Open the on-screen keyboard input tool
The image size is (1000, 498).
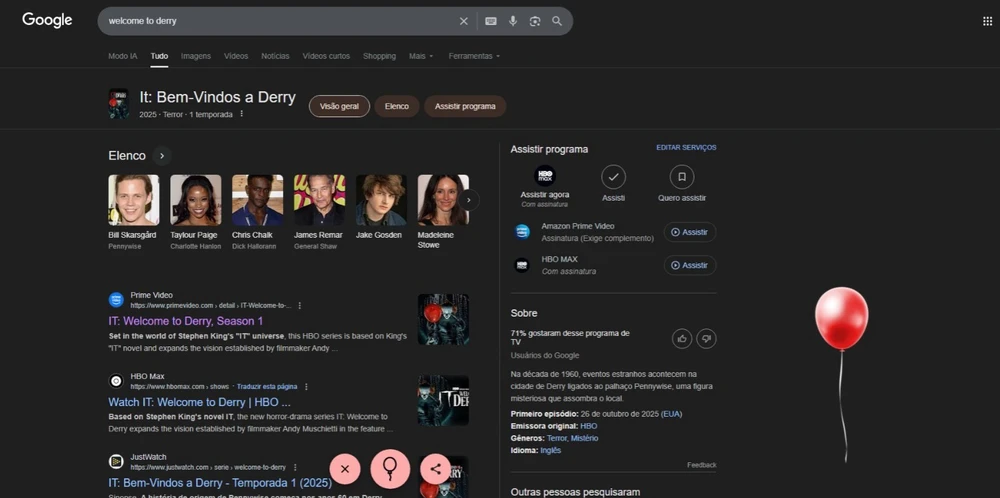point(490,21)
